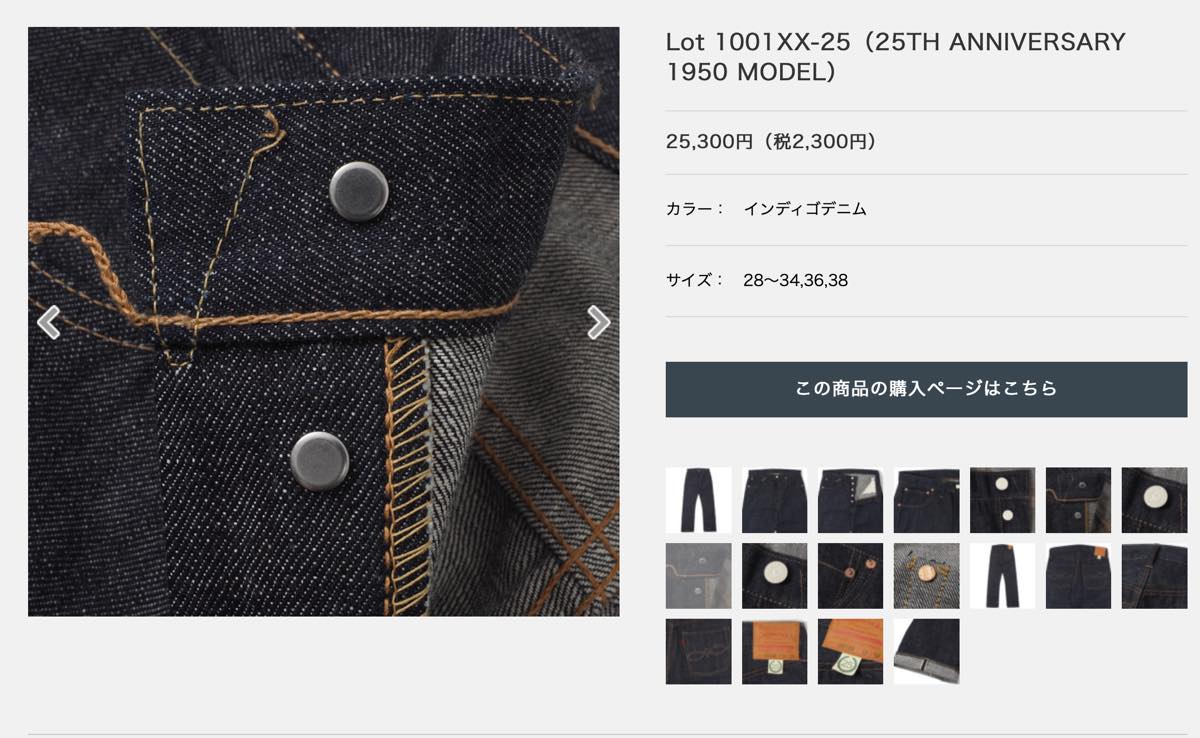This screenshot has width=1200, height=738.
Task: Select the full back view jeans thumbnail
Action: tap(1002, 576)
